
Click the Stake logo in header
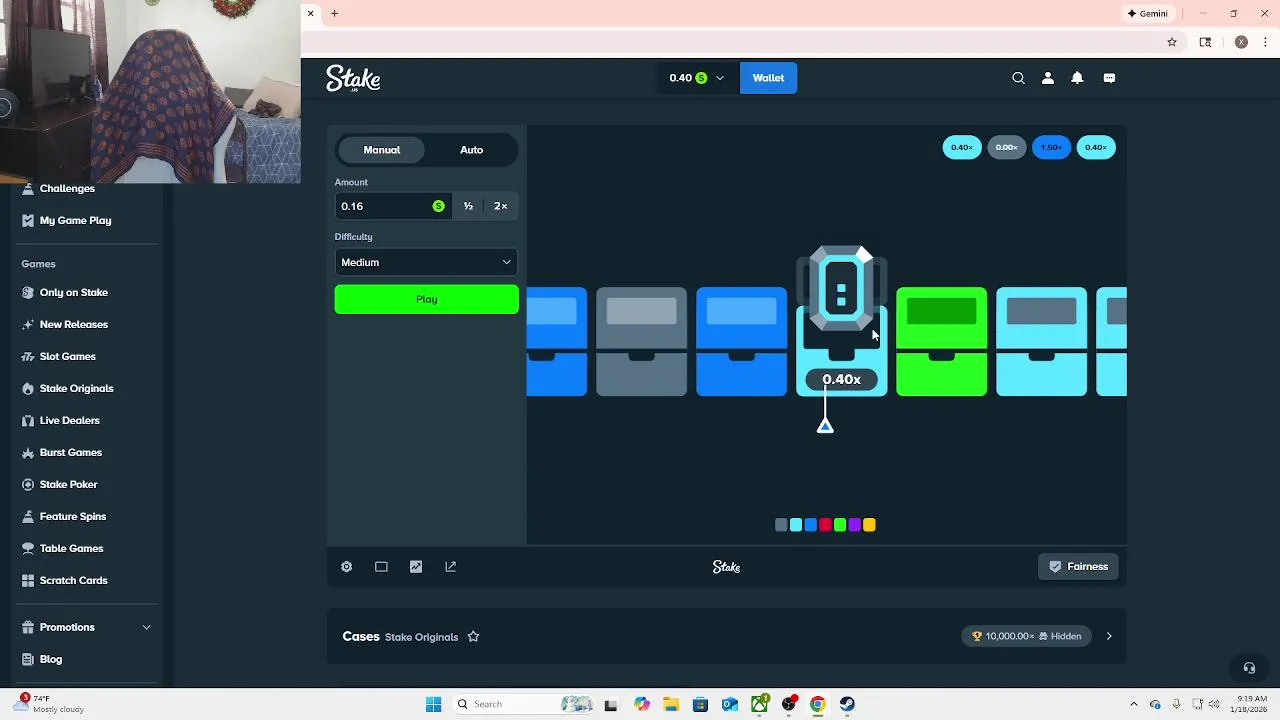[353, 78]
